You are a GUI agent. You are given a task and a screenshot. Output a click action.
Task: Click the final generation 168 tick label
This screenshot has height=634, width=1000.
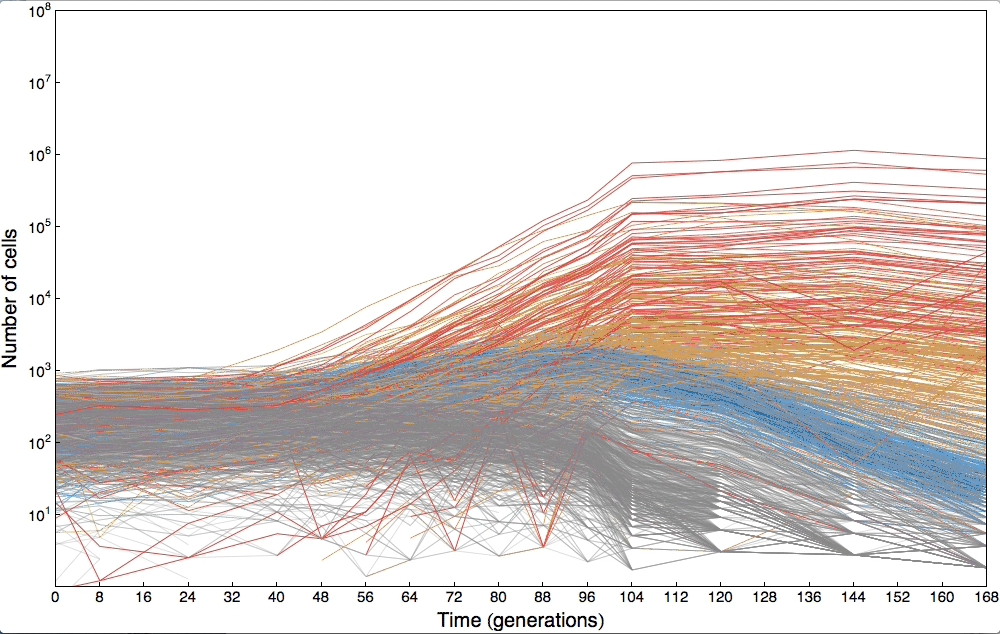984,598
